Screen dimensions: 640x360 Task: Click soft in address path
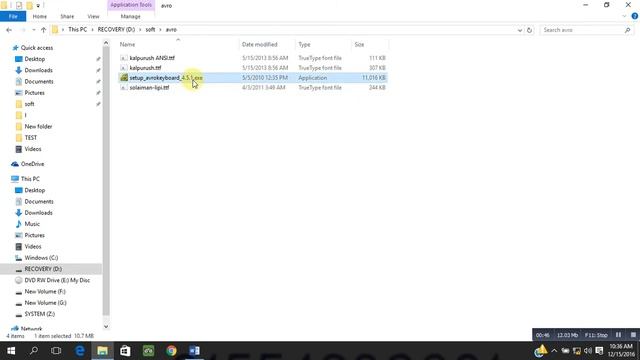(151, 30)
